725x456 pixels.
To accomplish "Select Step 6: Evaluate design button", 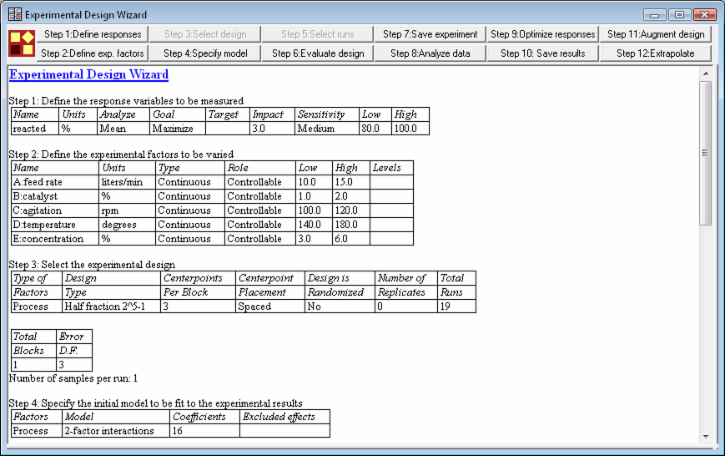I will [317, 53].
